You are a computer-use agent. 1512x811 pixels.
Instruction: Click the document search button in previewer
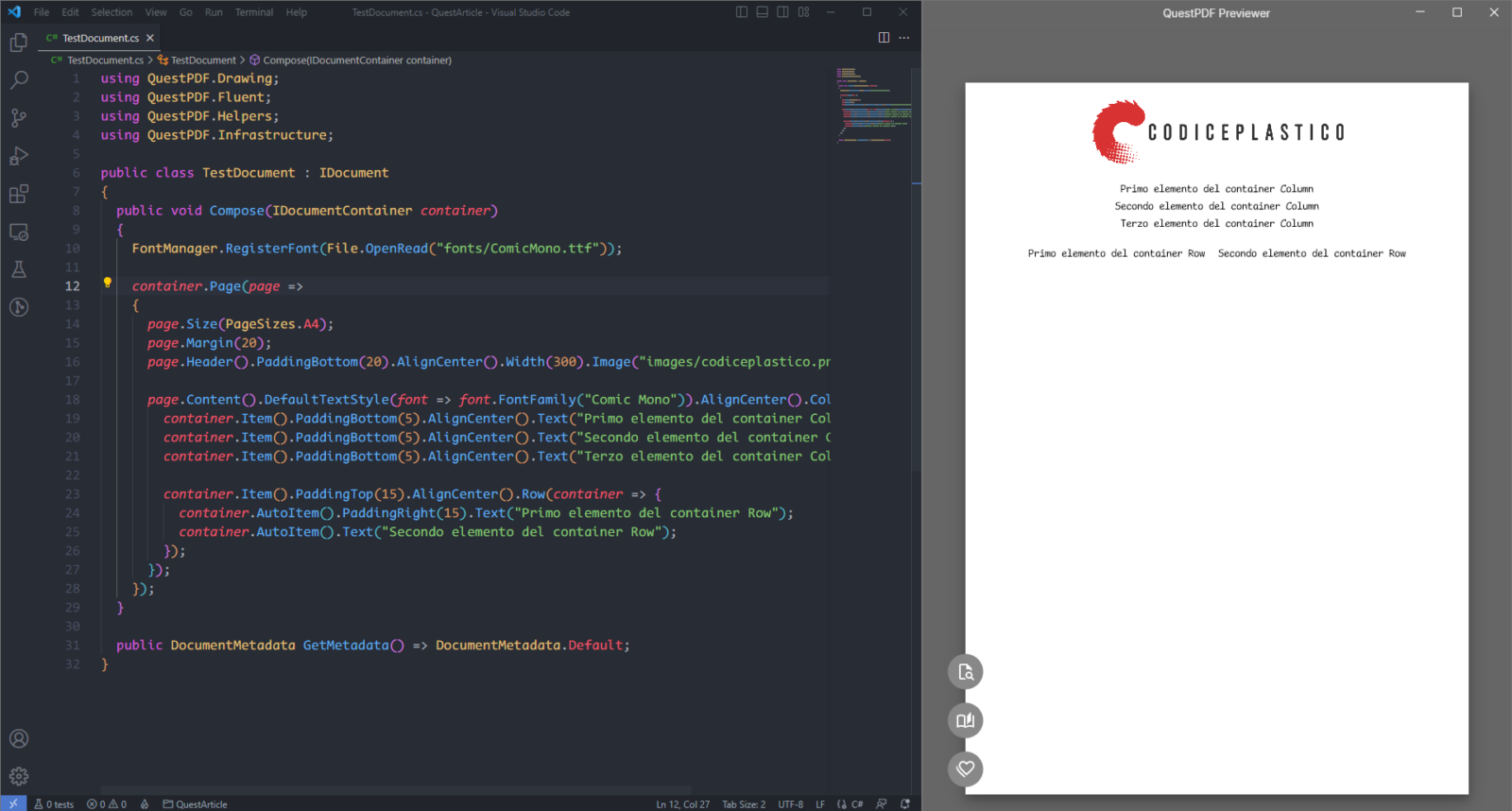pyautogui.click(x=965, y=672)
